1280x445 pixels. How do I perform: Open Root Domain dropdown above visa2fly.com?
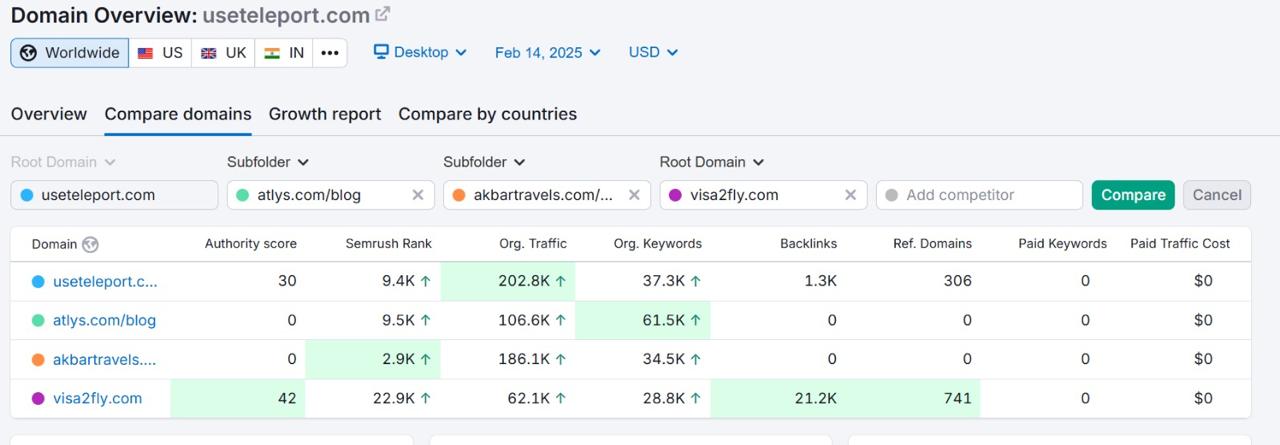711,162
